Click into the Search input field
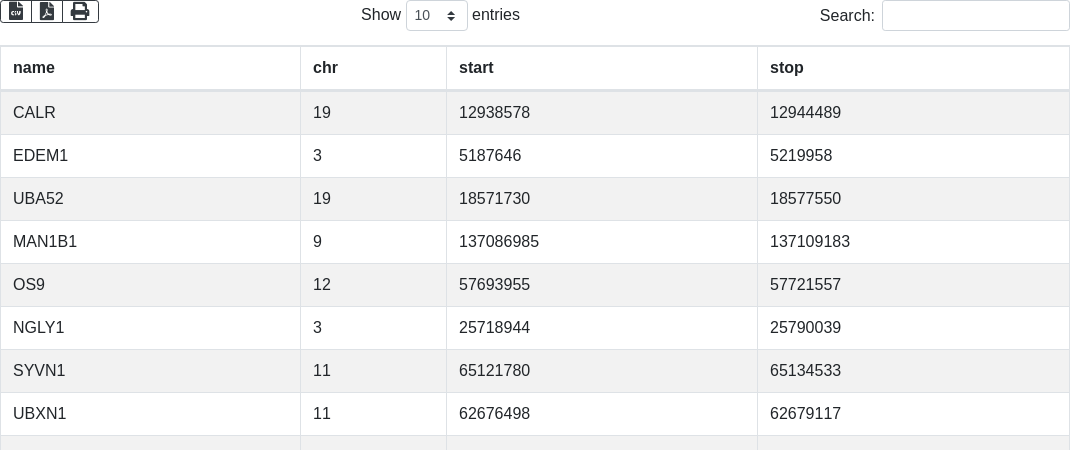The width and height of the screenshot is (1070, 450). coord(975,15)
